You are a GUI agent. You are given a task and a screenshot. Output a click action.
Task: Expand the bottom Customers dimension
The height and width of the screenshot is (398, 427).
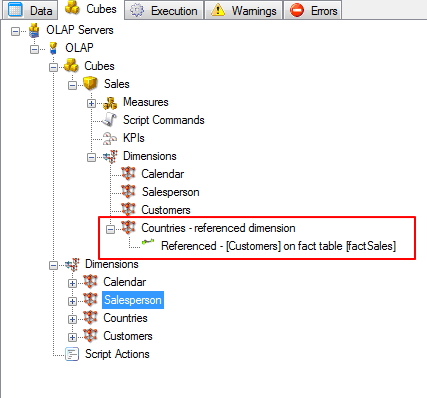[72, 337]
